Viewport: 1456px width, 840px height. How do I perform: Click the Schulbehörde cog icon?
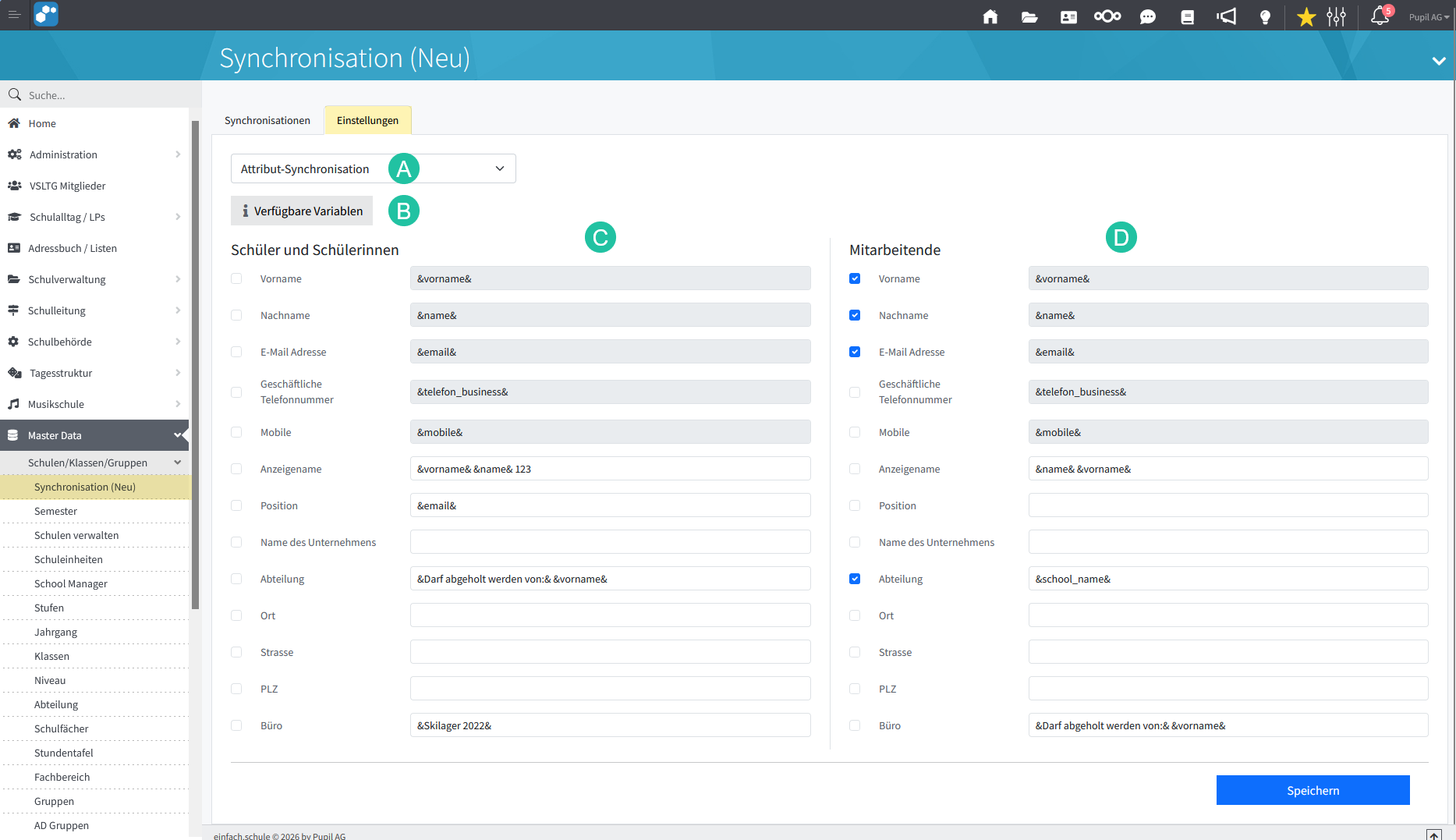coord(13,342)
